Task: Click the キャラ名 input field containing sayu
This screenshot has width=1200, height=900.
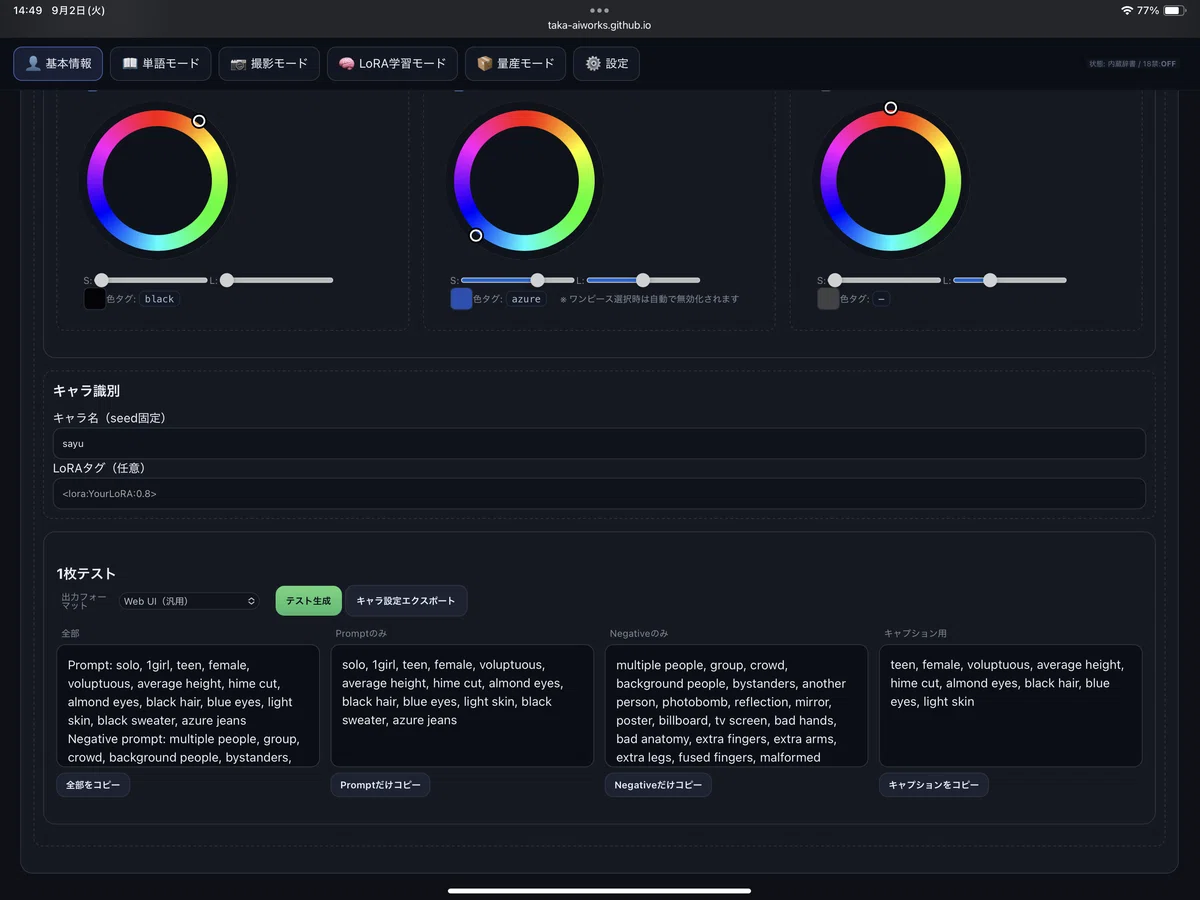Action: 599,443
